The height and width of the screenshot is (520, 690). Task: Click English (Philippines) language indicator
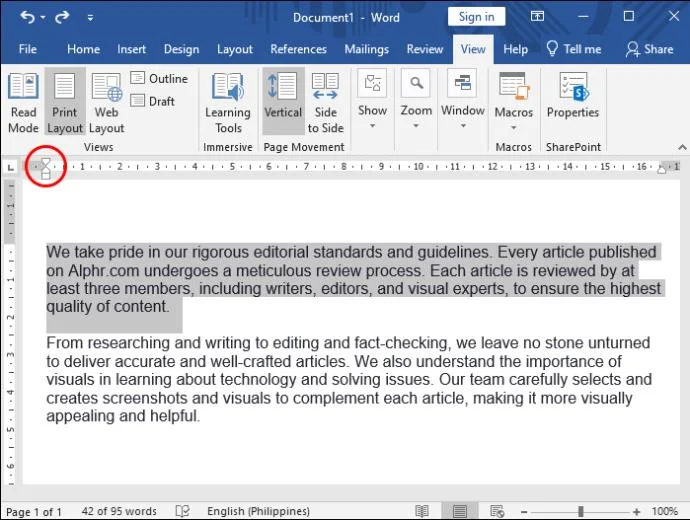258,511
